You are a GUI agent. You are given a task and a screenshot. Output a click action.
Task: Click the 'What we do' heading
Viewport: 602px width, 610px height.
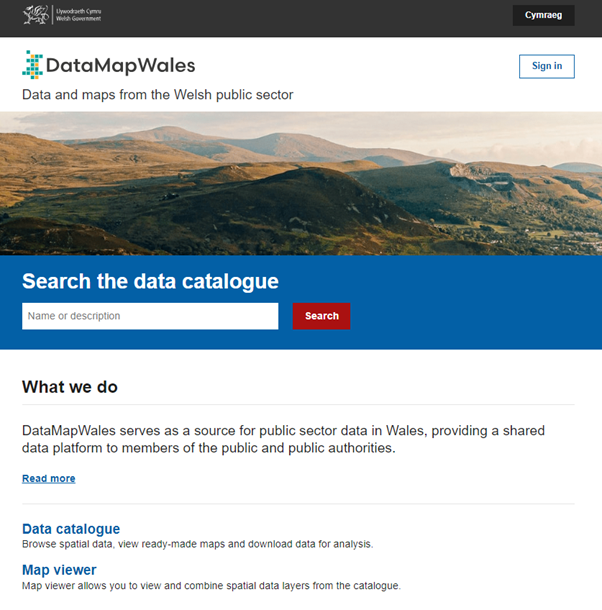(x=70, y=387)
